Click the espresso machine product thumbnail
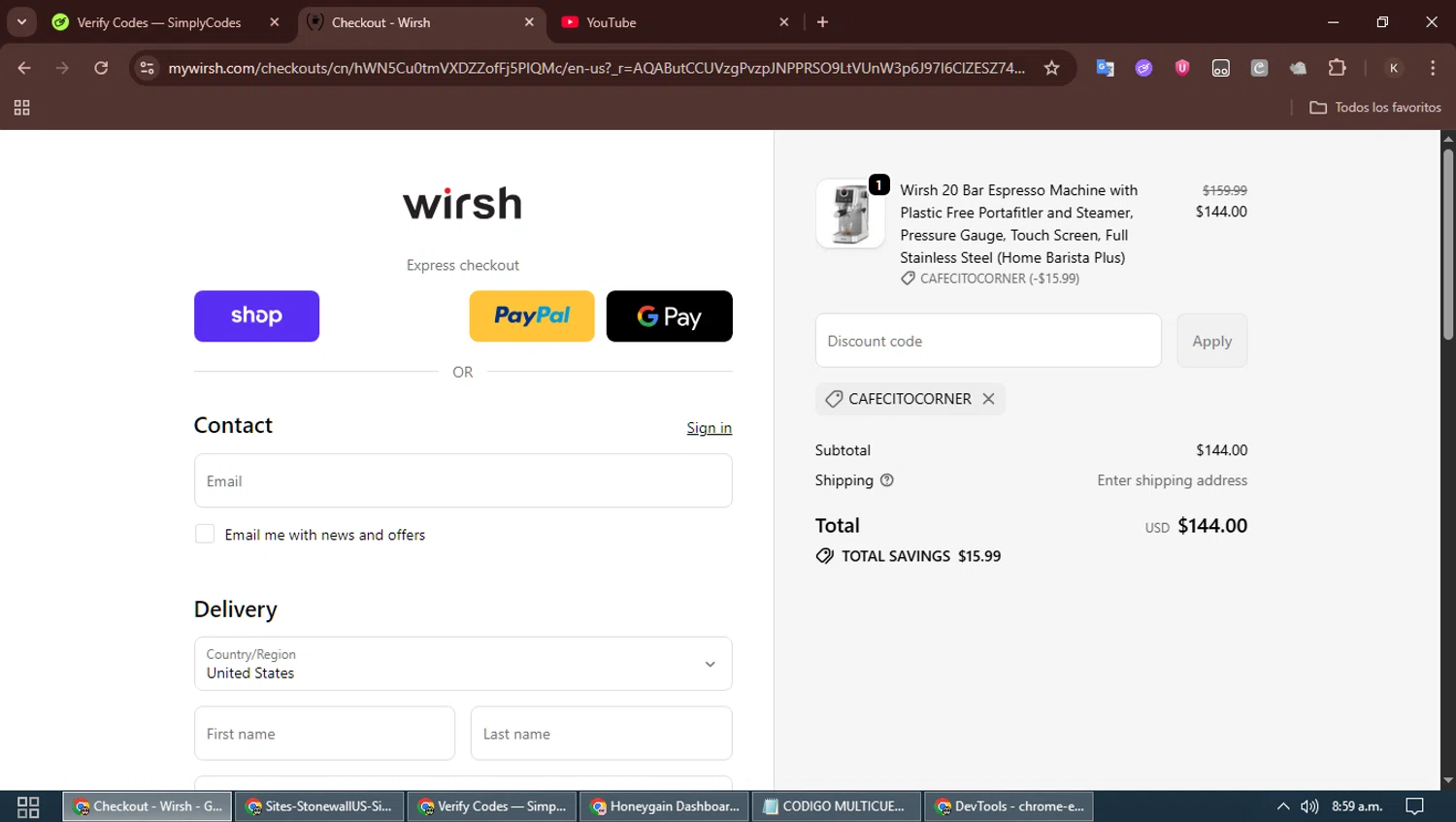 (850, 214)
